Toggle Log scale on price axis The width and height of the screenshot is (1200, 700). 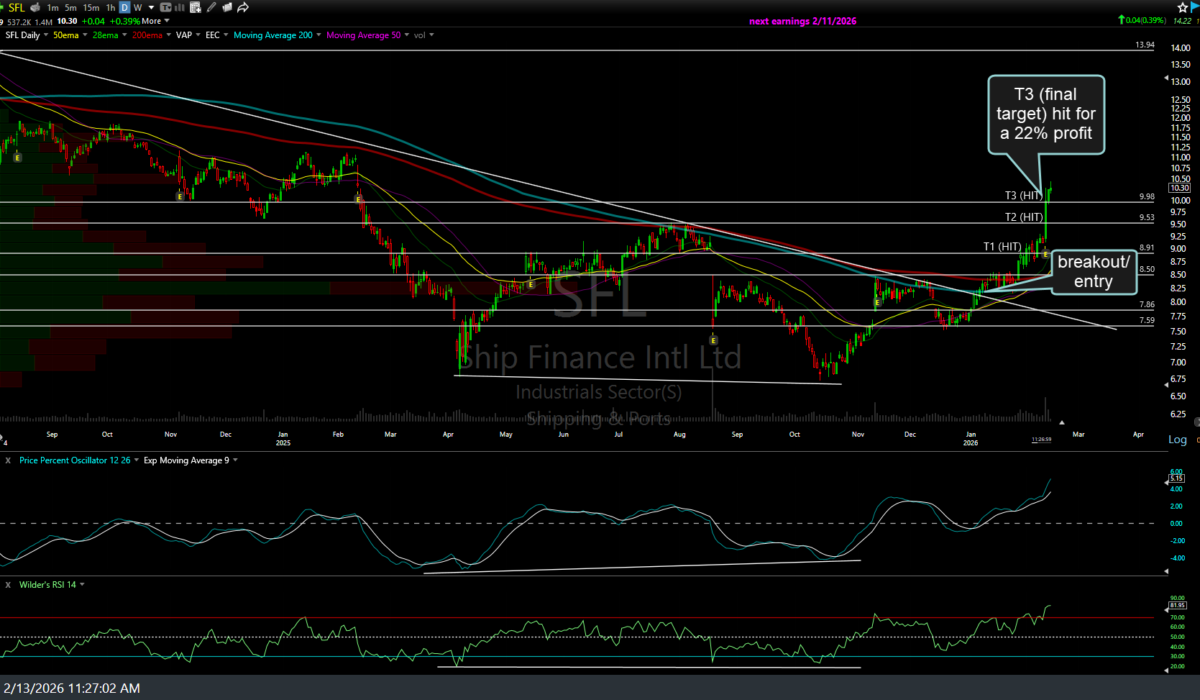tap(1178, 440)
